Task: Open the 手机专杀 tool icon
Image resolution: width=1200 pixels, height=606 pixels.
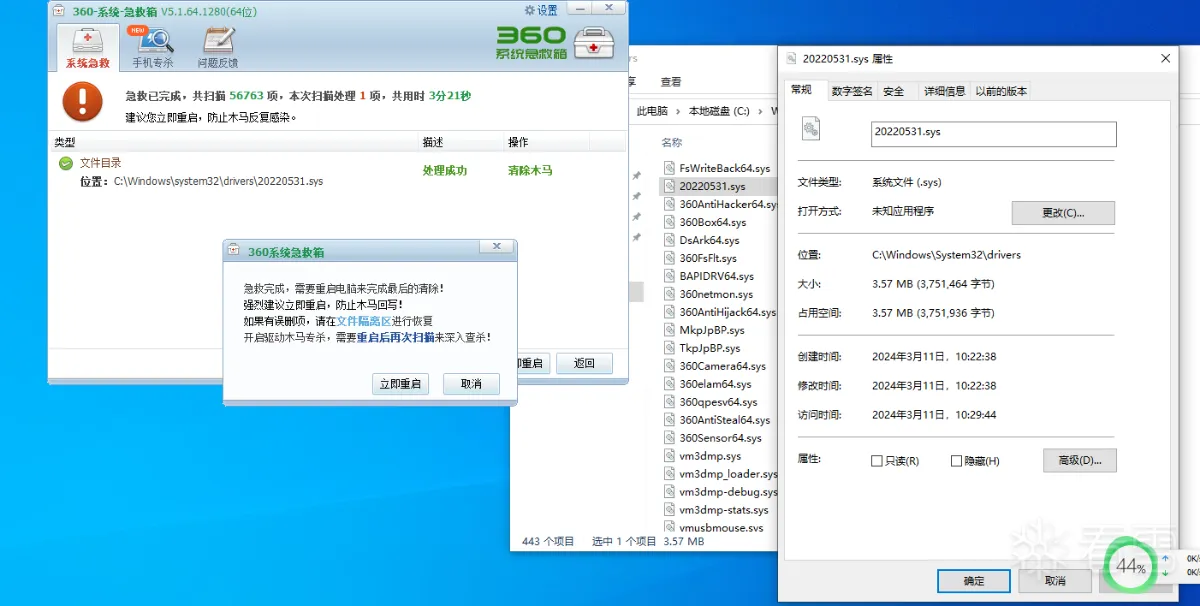Action: 152,47
